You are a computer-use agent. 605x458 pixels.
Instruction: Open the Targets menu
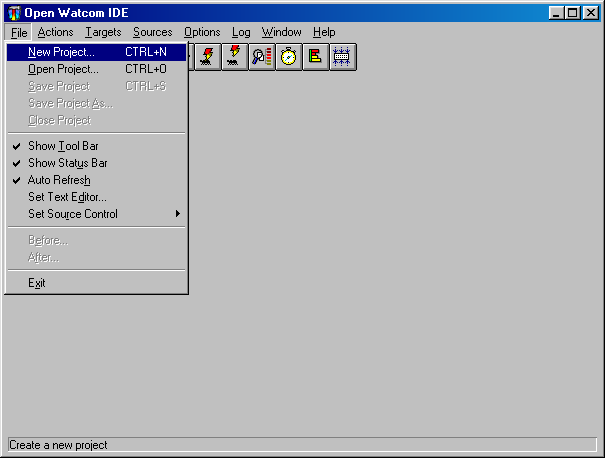point(103,32)
